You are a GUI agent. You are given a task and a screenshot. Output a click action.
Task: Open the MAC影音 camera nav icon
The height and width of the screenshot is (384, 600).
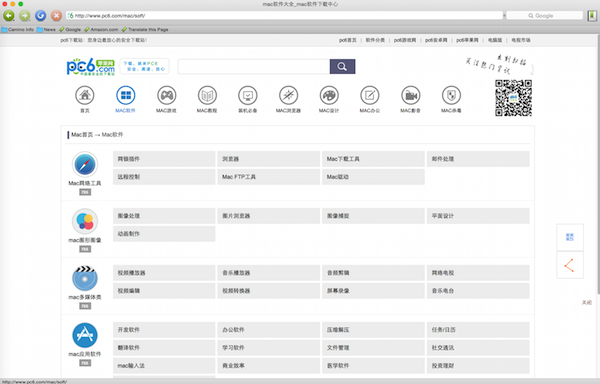[411, 95]
